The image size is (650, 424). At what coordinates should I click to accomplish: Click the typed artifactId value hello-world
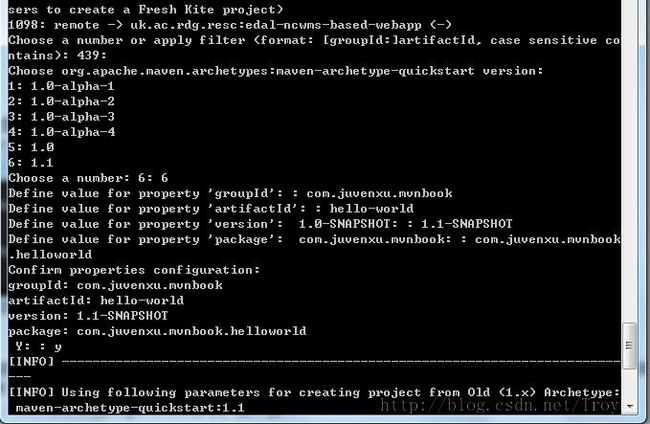coord(371,208)
